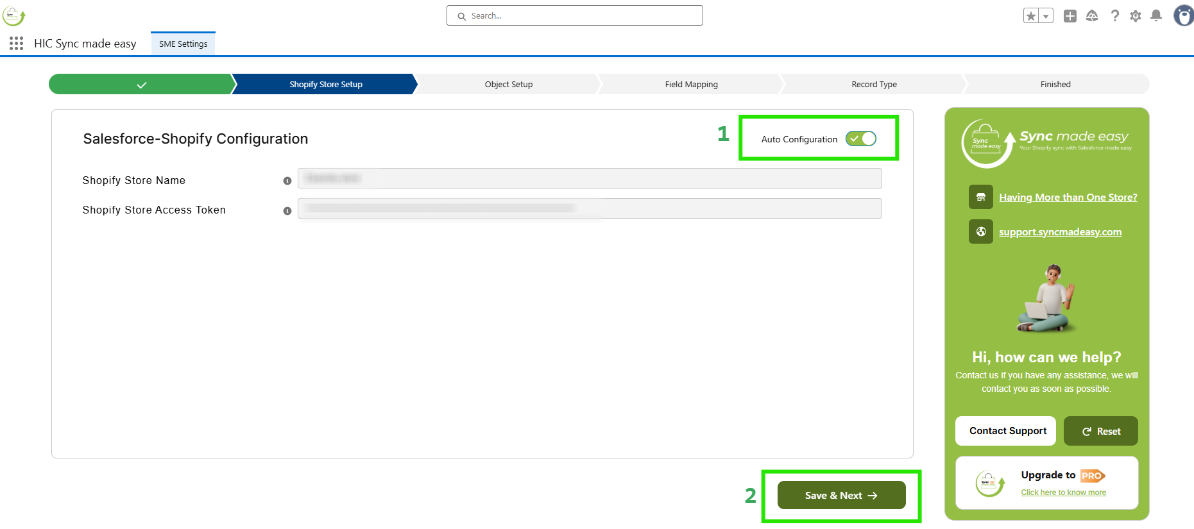Screen dimensions: 1194x529
Task: Click the Reset button
Action: pyautogui.click(x=1100, y=431)
